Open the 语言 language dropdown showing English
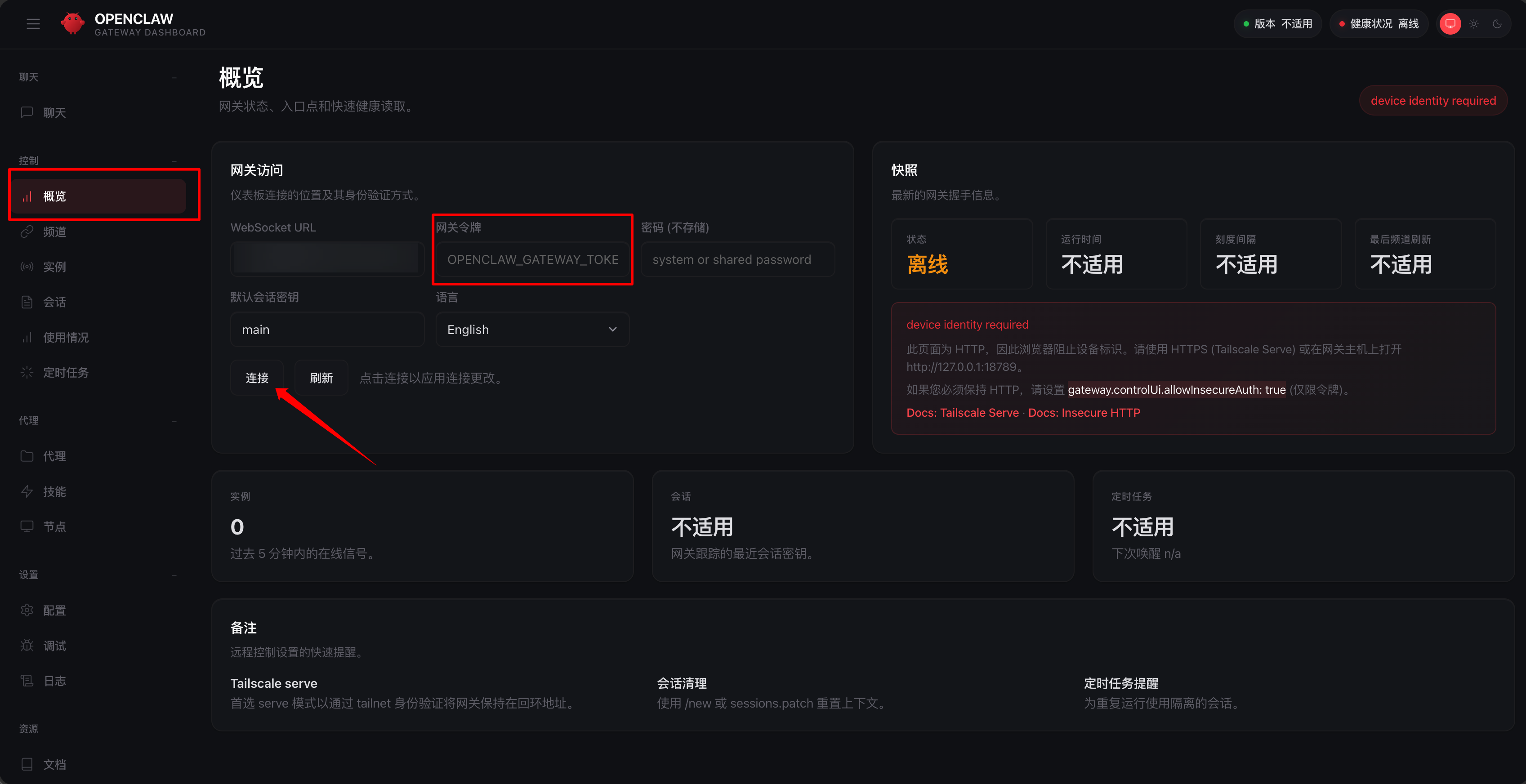1526x784 pixels. [x=531, y=329]
